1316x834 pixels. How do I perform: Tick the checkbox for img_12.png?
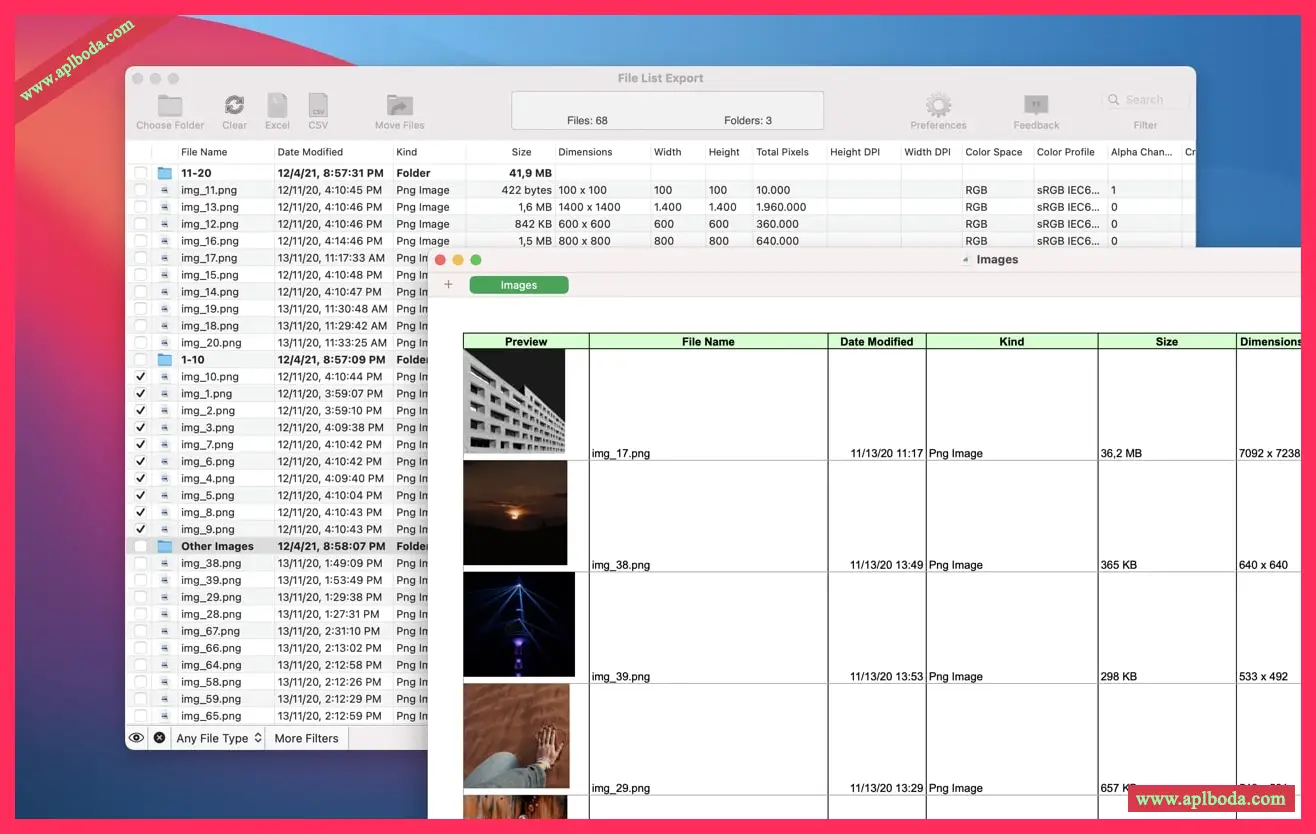(x=140, y=224)
